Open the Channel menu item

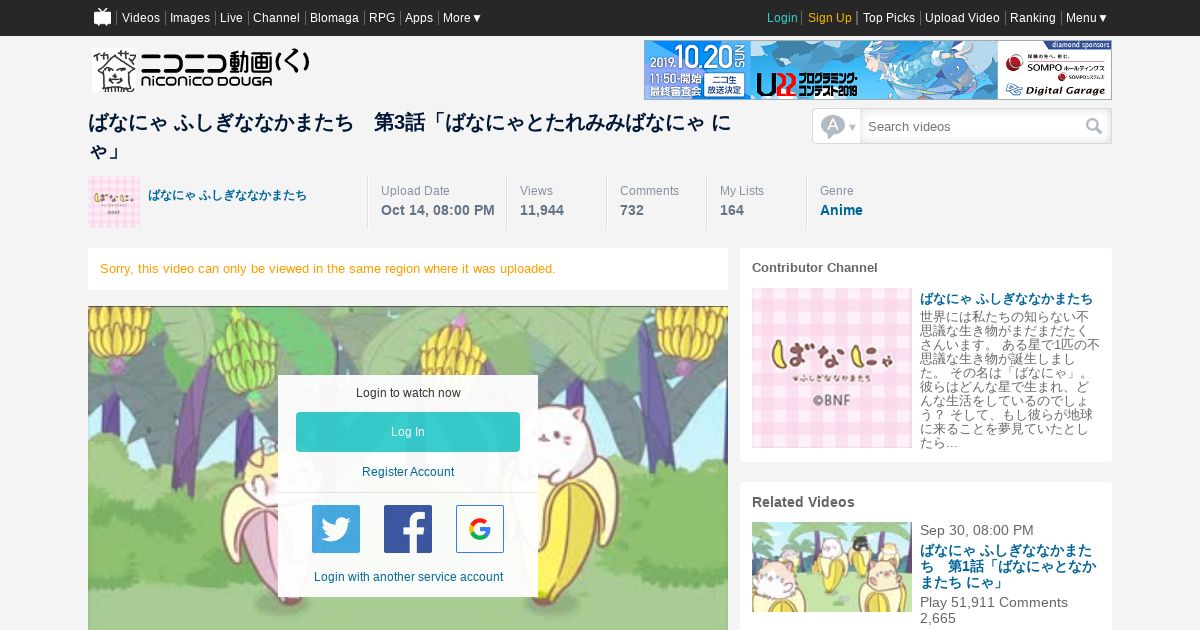point(276,18)
